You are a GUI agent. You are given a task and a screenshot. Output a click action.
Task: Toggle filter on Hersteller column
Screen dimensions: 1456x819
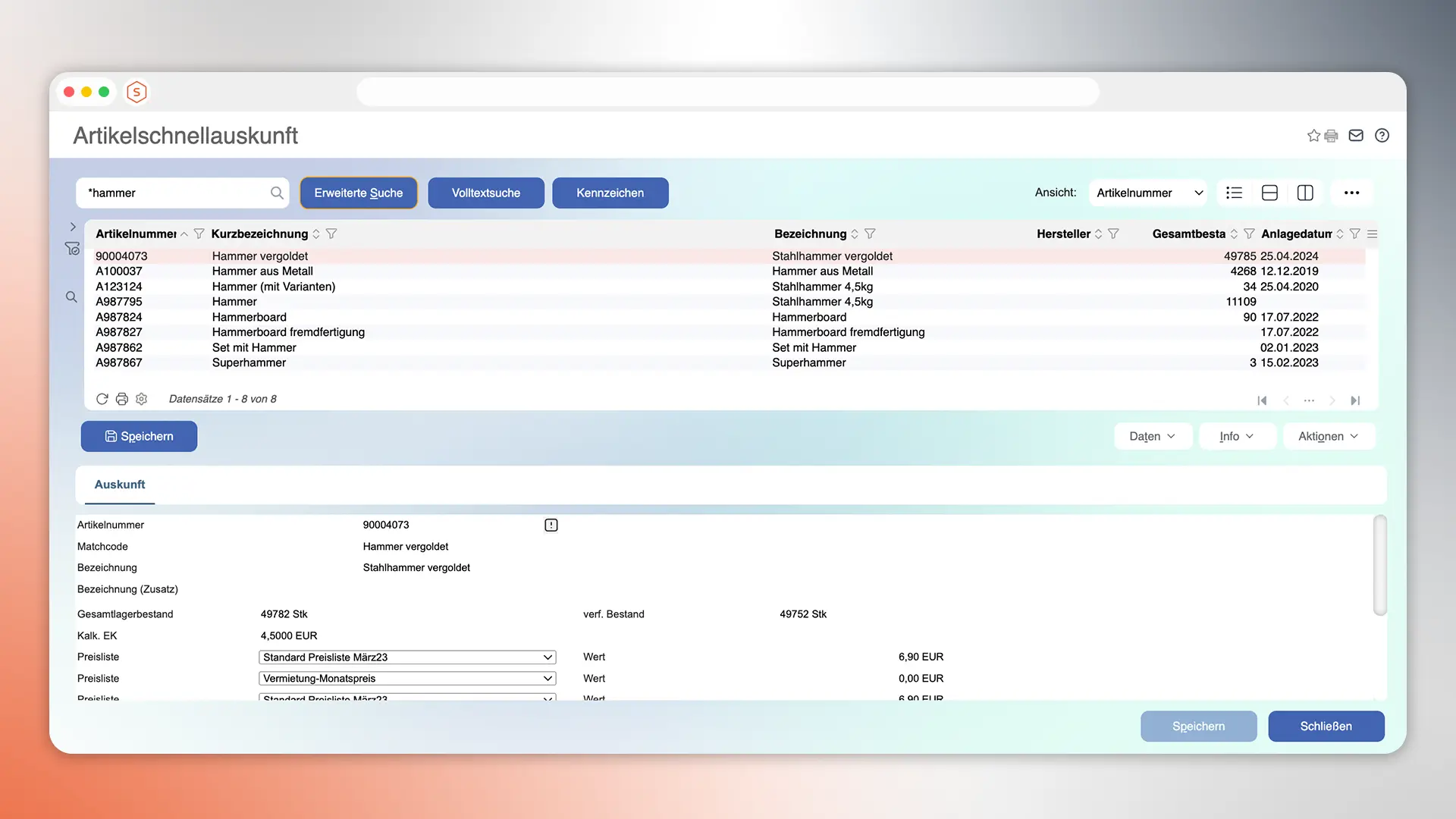[1113, 234]
